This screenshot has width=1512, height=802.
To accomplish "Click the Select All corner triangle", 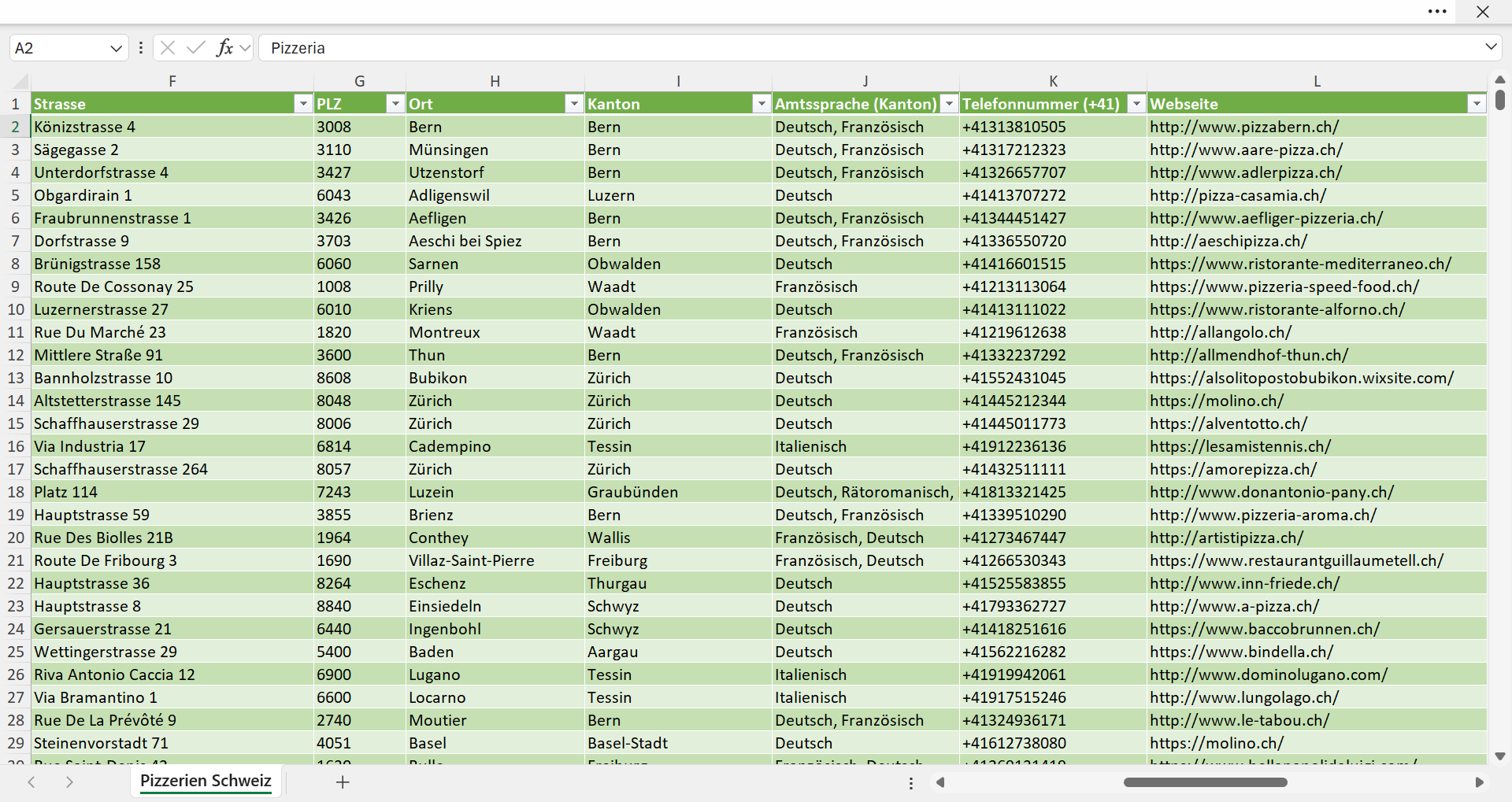I will pyautogui.click(x=21, y=81).
